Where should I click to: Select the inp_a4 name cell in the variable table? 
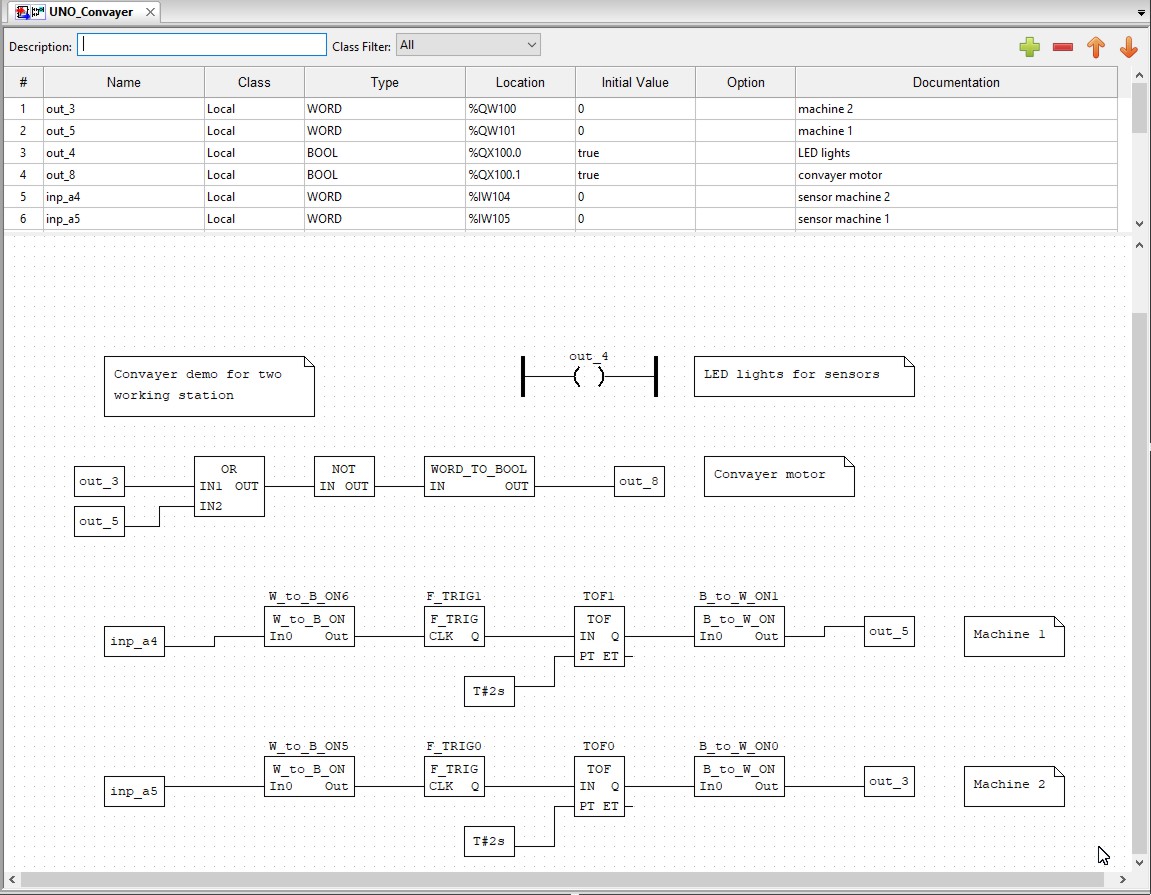click(x=123, y=197)
